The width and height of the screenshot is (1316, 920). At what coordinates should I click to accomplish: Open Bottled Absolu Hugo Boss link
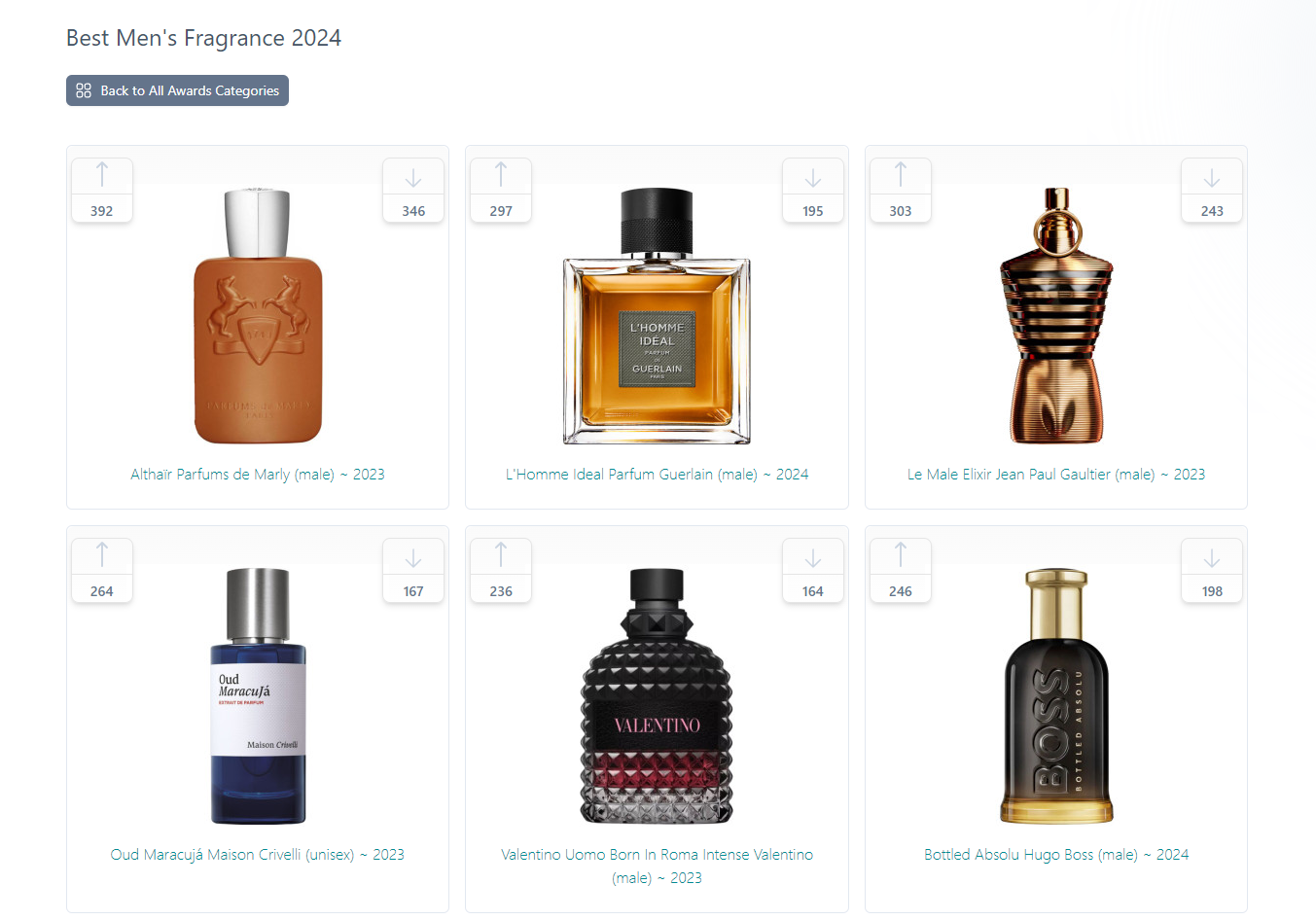pos(1056,855)
